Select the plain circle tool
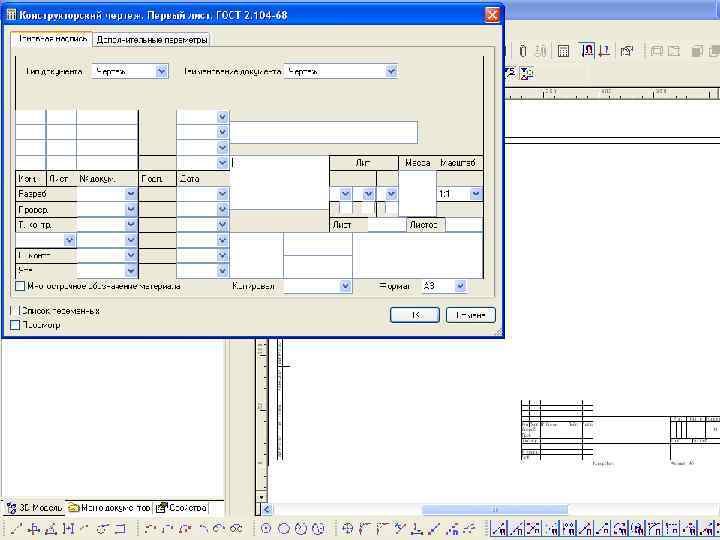Viewport: 720px width, 540px height. click(x=284, y=529)
